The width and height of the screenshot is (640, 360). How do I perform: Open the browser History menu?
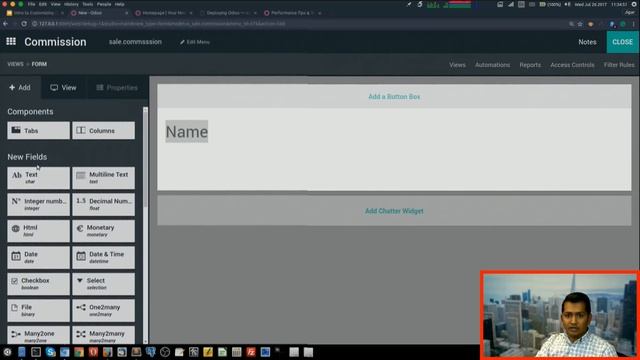tap(71, 4)
